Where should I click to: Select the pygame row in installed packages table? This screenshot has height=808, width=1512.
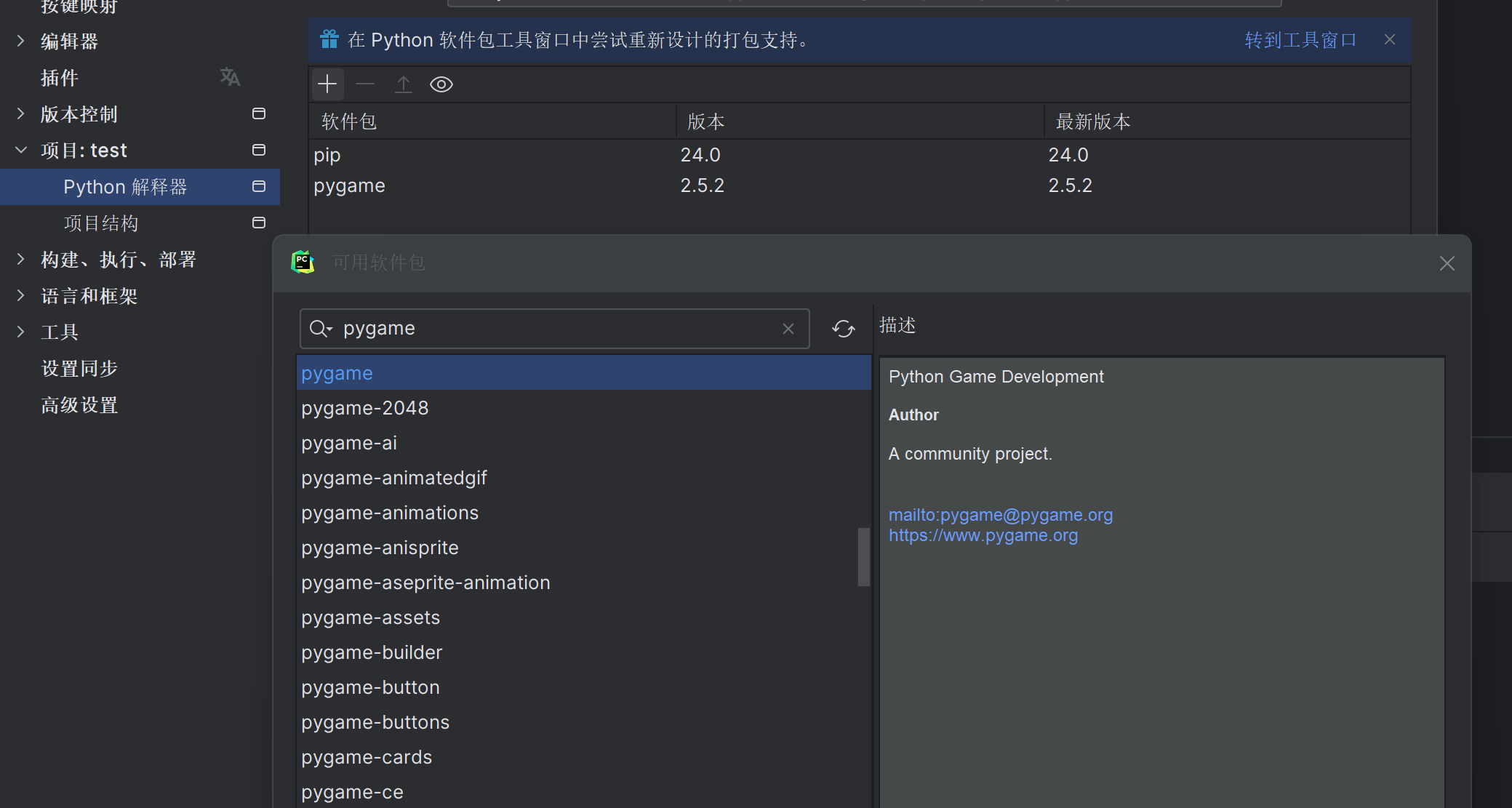pyautogui.click(x=859, y=185)
